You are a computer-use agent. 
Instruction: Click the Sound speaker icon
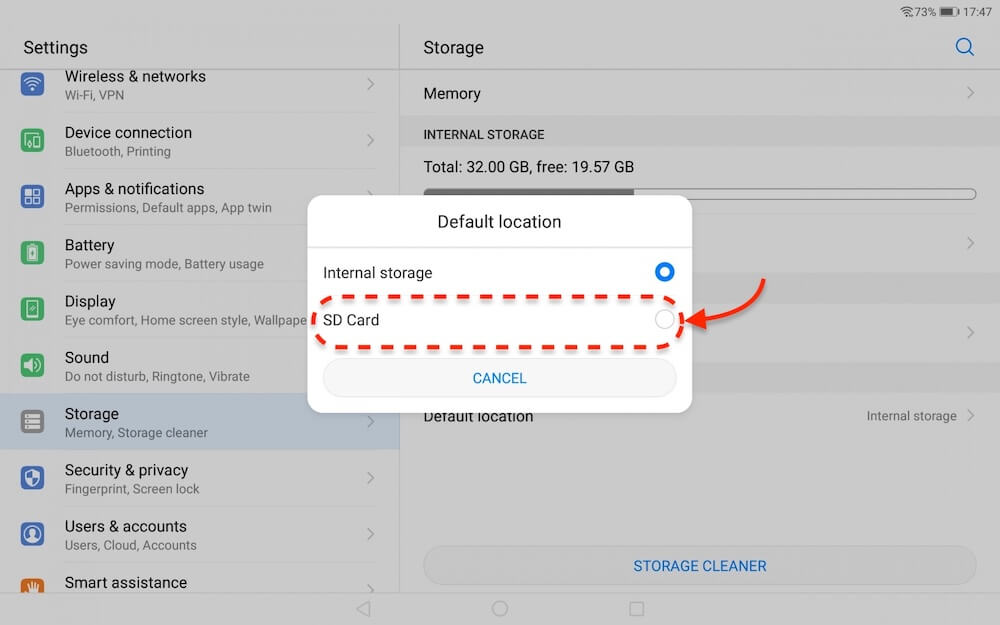[x=33, y=365]
